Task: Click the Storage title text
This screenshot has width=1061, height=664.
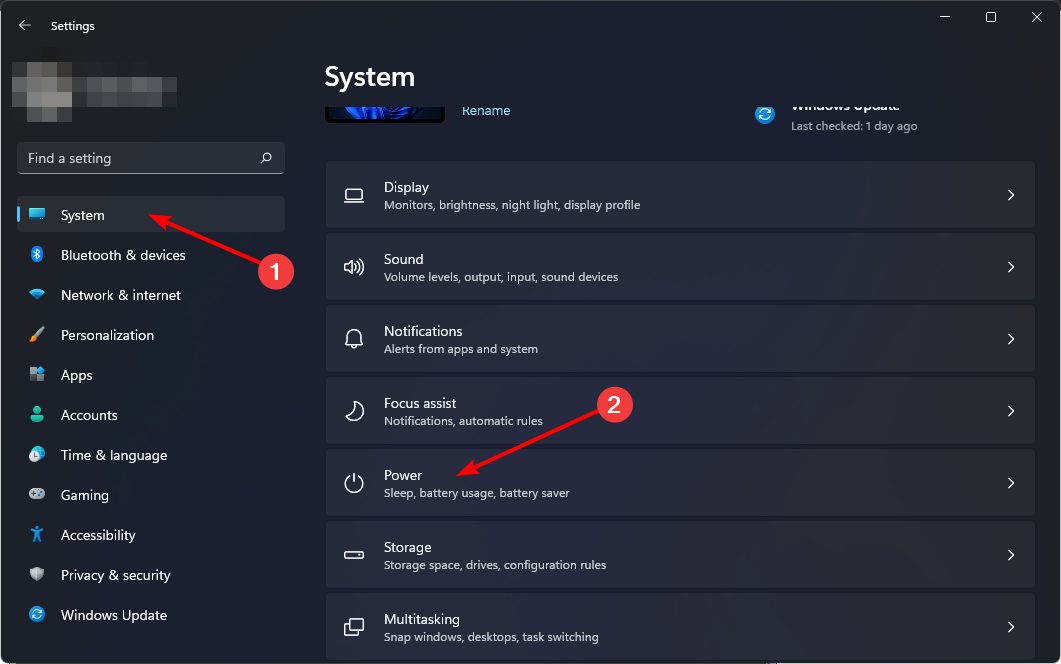Action: point(407,547)
